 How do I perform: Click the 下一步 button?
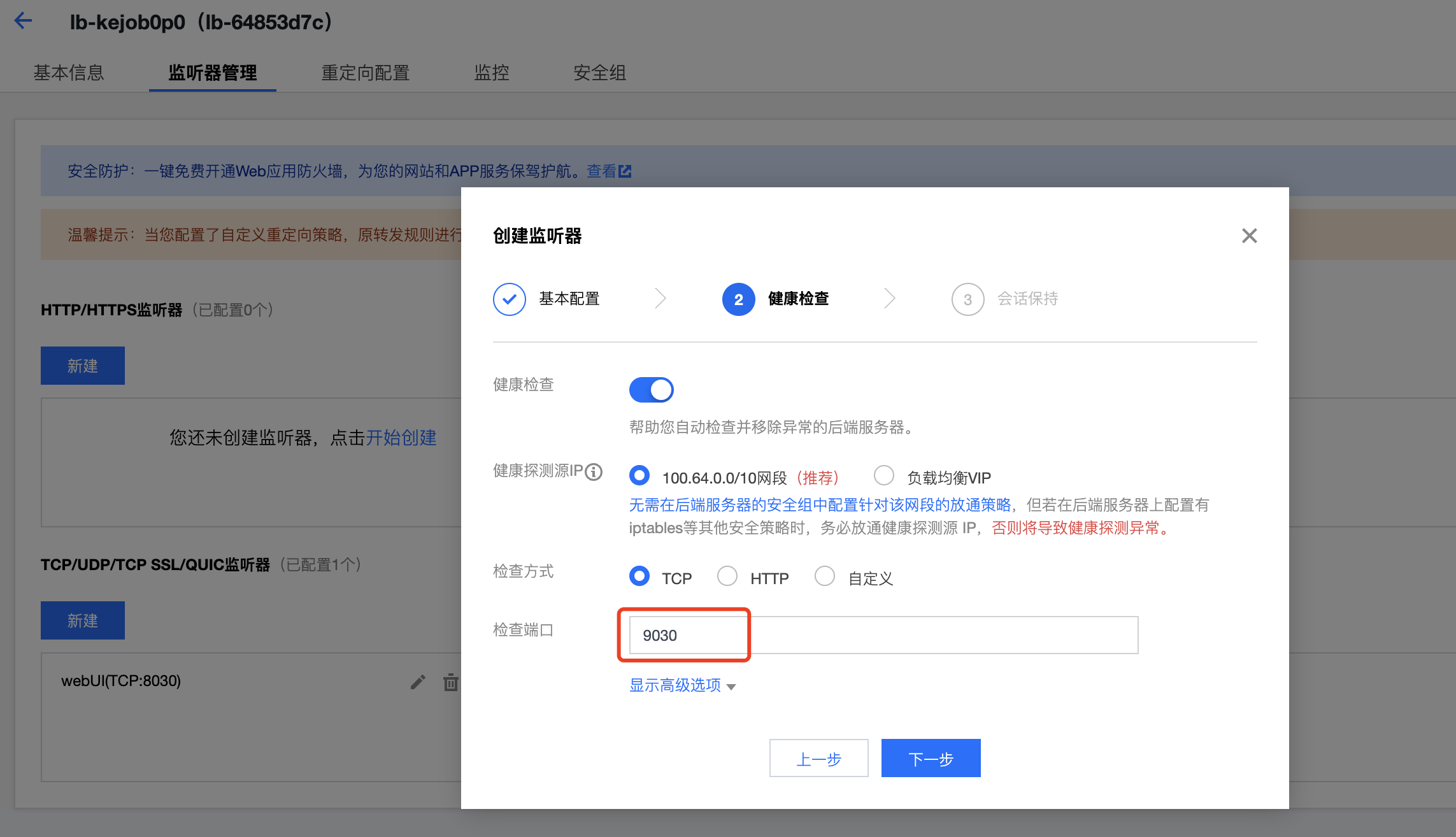(931, 758)
